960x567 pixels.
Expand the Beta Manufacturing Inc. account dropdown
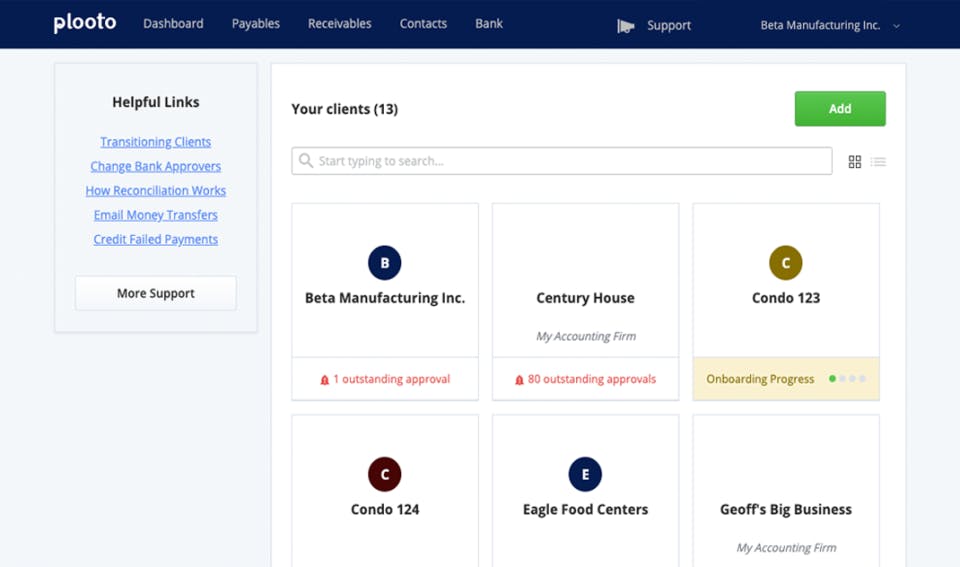tap(896, 26)
